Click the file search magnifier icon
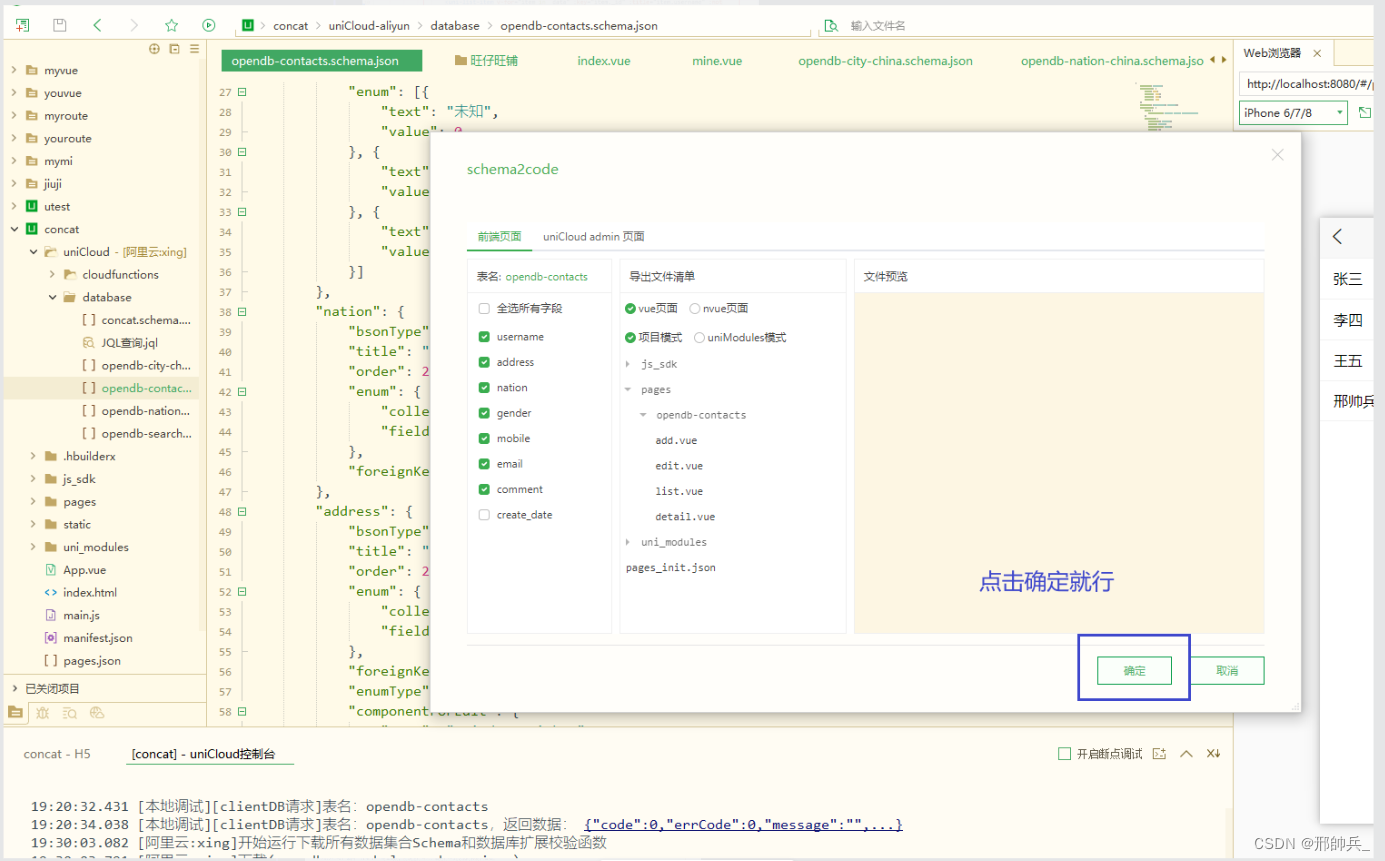 point(830,26)
